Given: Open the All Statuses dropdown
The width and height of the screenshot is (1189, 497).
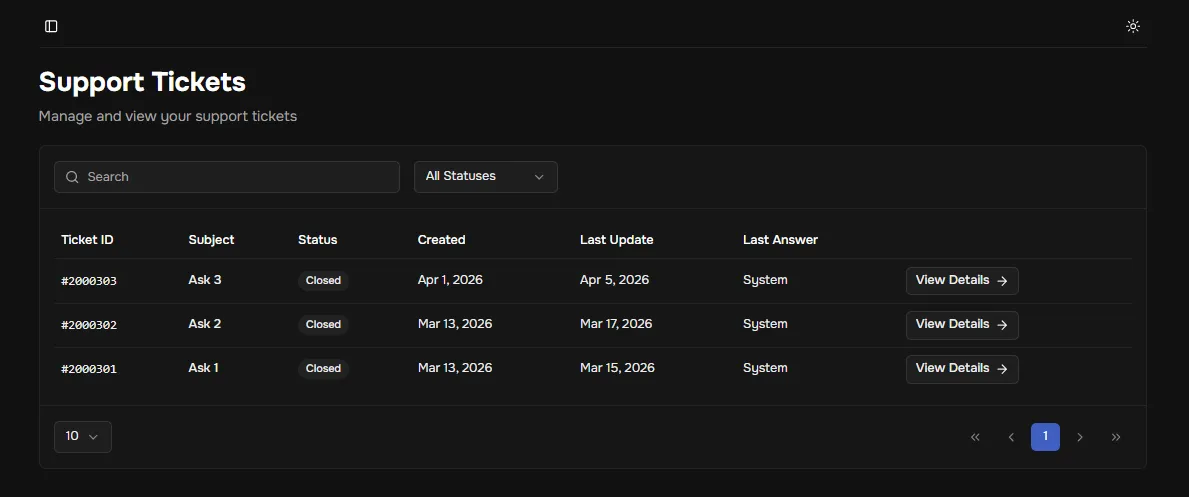Looking at the screenshot, I should (485, 177).
